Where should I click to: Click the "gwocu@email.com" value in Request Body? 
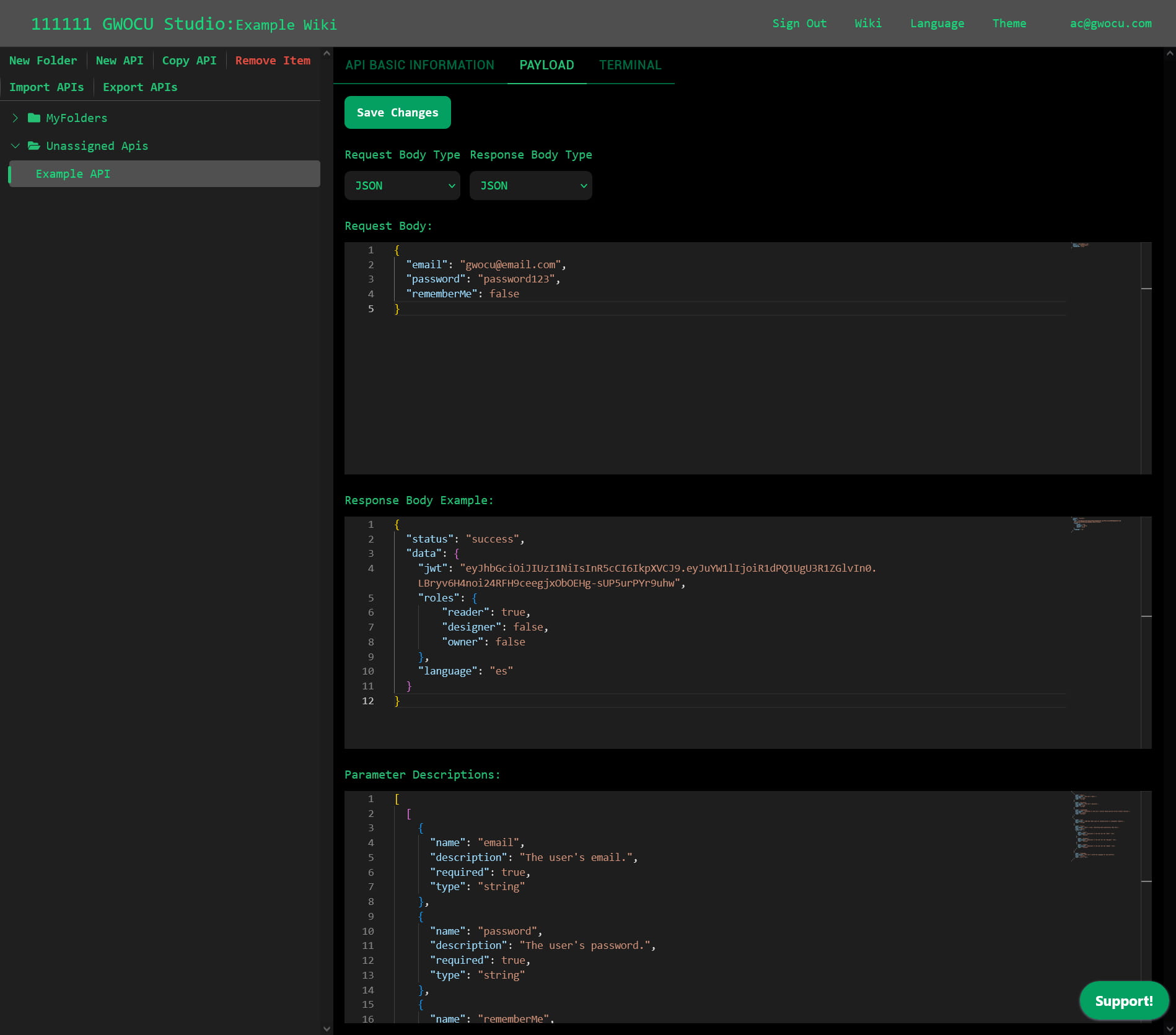[x=511, y=264]
